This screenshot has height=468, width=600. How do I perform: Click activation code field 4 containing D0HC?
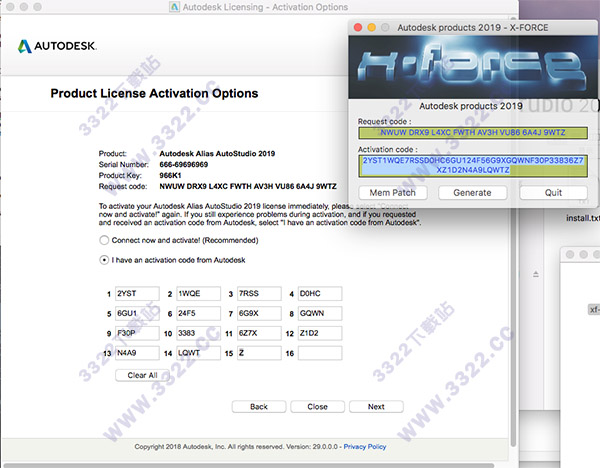tap(320, 294)
